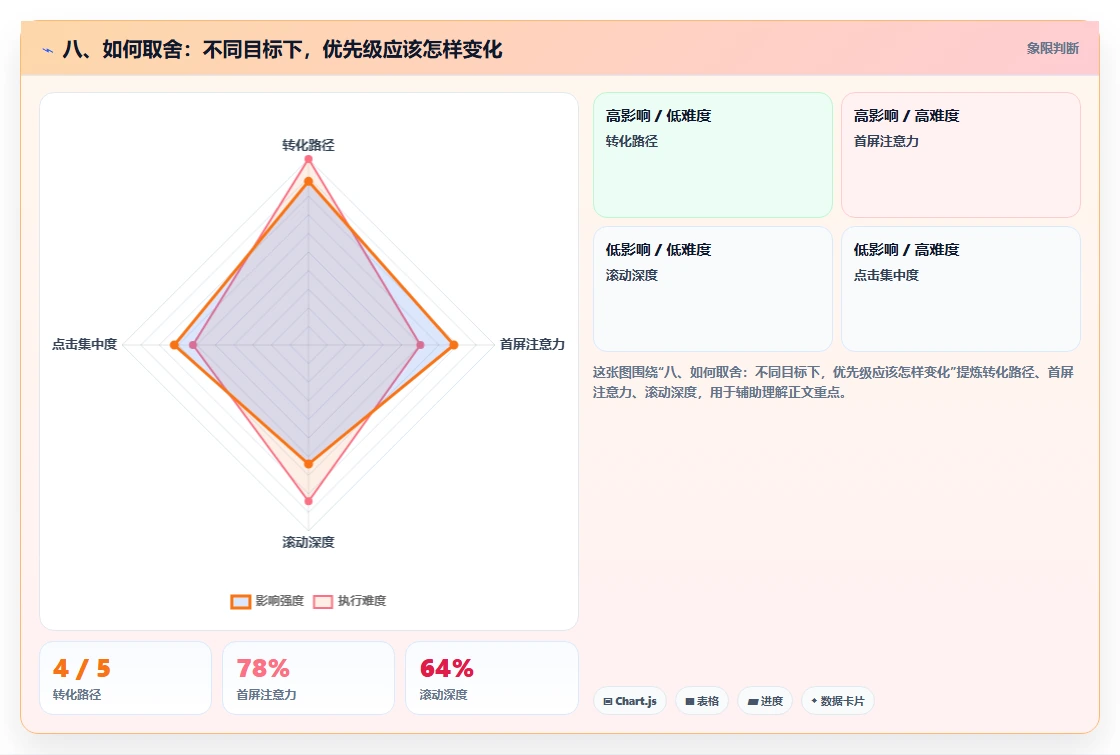Click the 表格 tag icon
The image size is (1120, 755).
pos(690,701)
